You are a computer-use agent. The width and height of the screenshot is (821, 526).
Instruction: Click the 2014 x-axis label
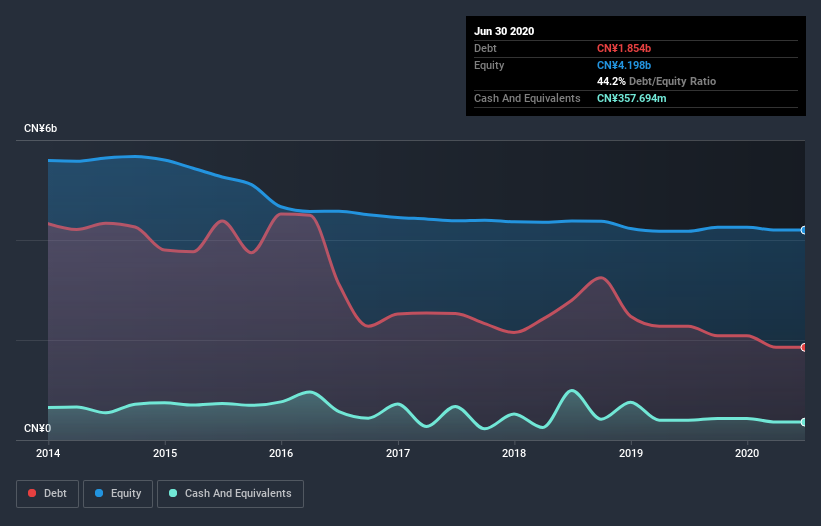click(x=48, y=453)
